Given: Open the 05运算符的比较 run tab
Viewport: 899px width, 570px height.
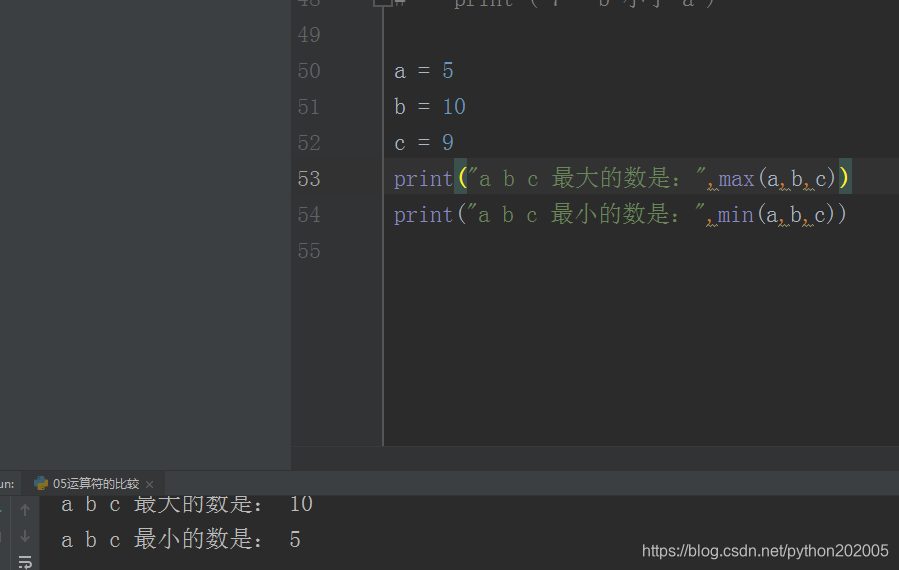Looking at the screenshot, I should (x=95, y=483).
